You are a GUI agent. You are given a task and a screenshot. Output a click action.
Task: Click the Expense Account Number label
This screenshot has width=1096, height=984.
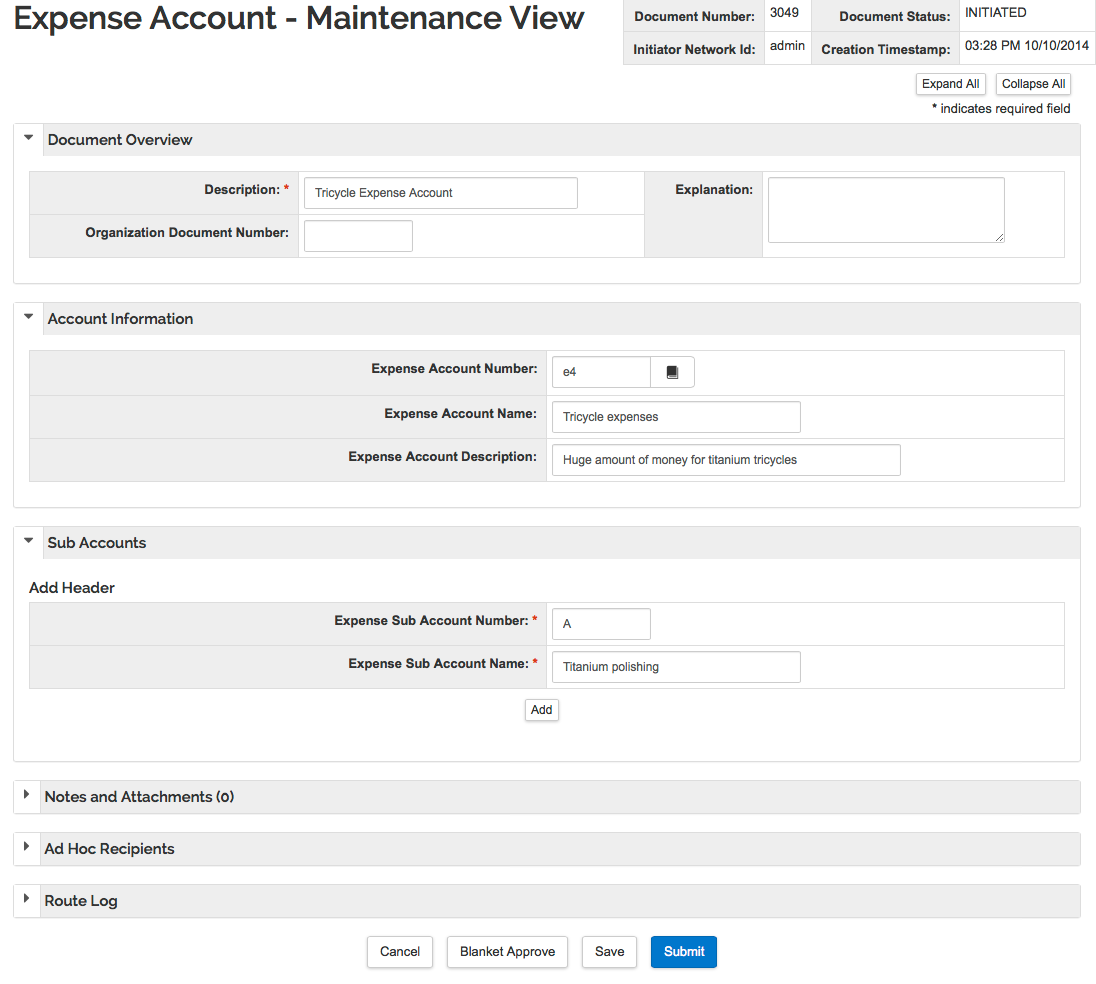pos(454,368)
